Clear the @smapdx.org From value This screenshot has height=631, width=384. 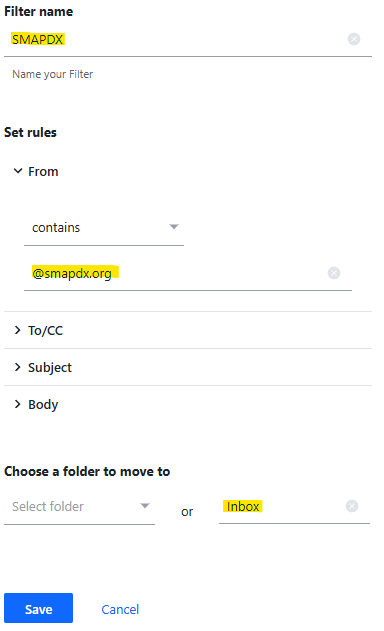pos(334,273)
